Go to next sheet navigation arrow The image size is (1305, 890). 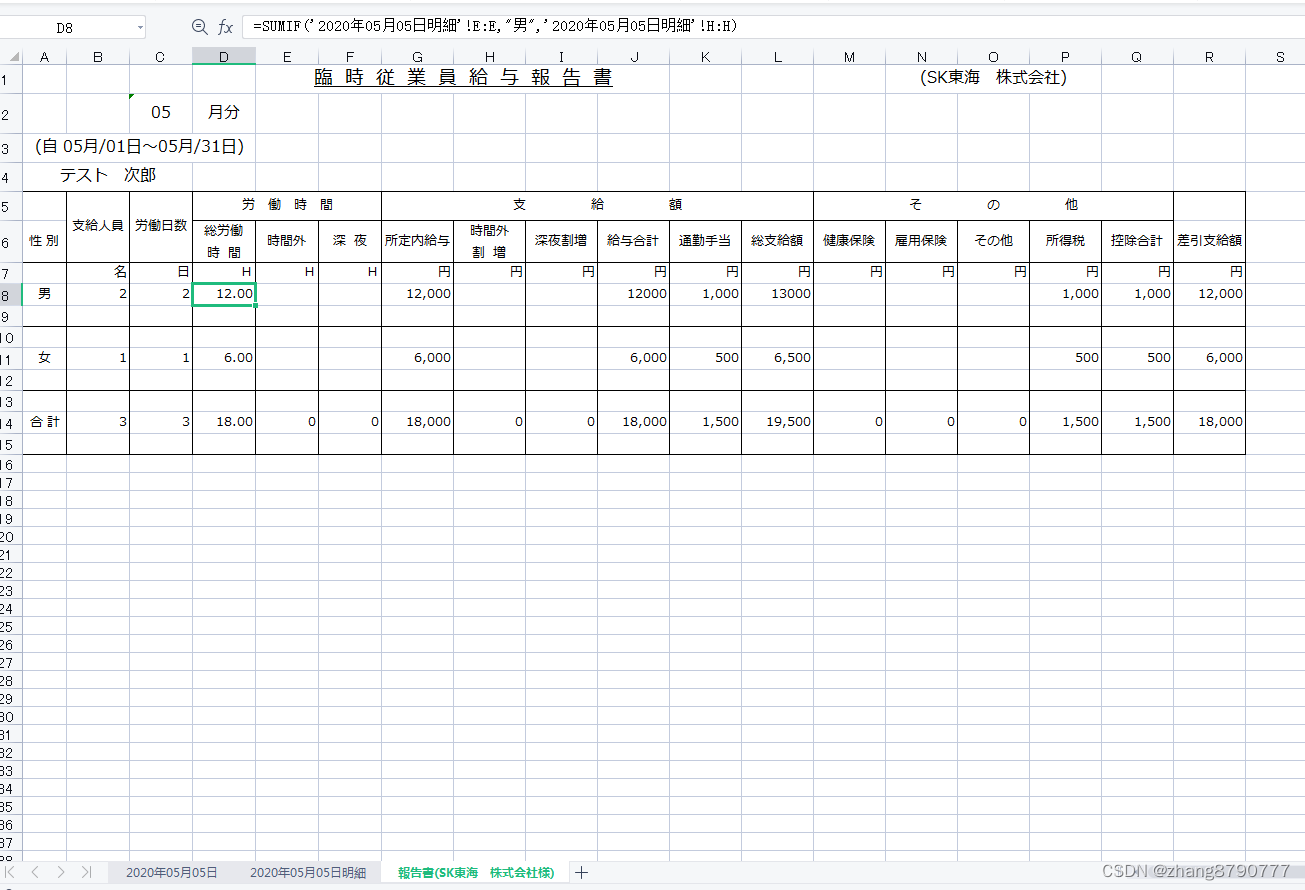(x=61, y=872)
